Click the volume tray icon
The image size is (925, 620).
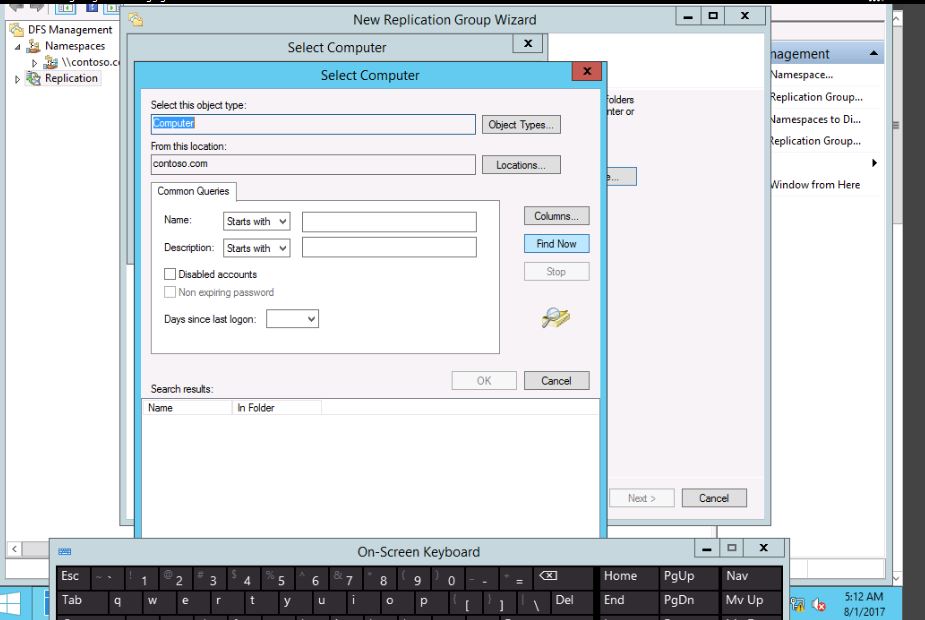[x=819, y=602]
